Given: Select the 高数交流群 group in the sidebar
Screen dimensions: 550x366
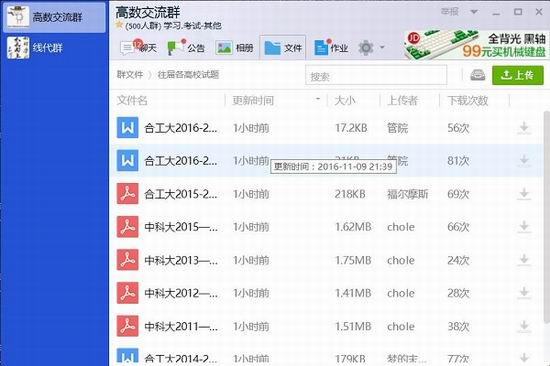Looking at the screenshot, I should point(54,17).
